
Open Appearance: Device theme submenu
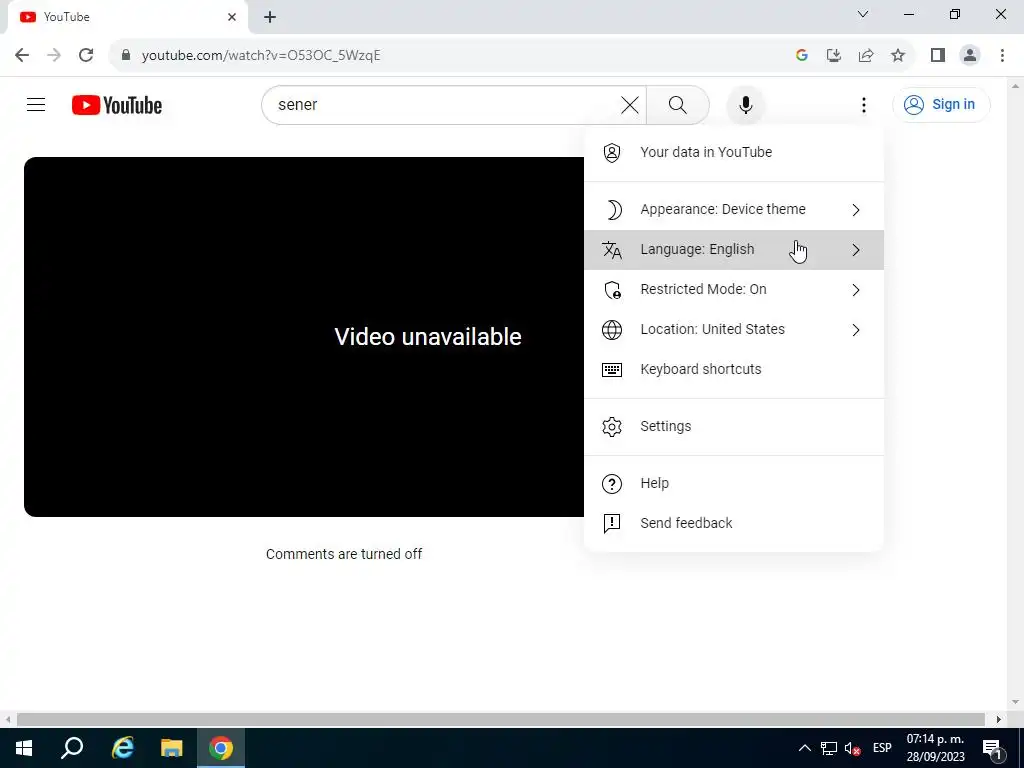click(x=734, y=210)
